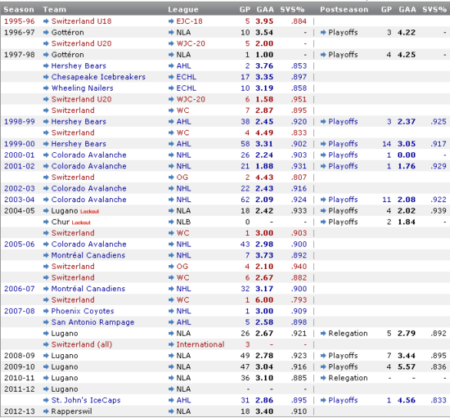450x418 pixels.
Task: Select GAA value 6.00 in 2006-07 WC row
Action: [x=264, y=300]
